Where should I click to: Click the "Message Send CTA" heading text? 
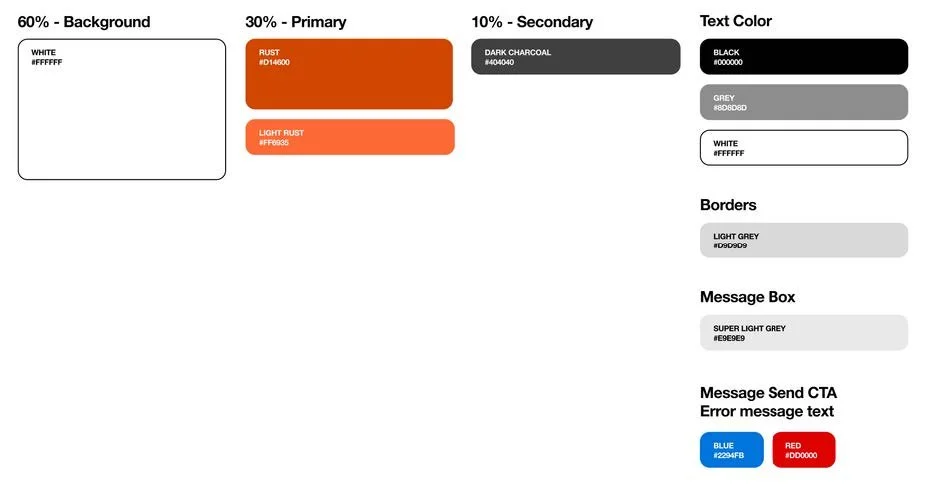[x=768, y=392]
